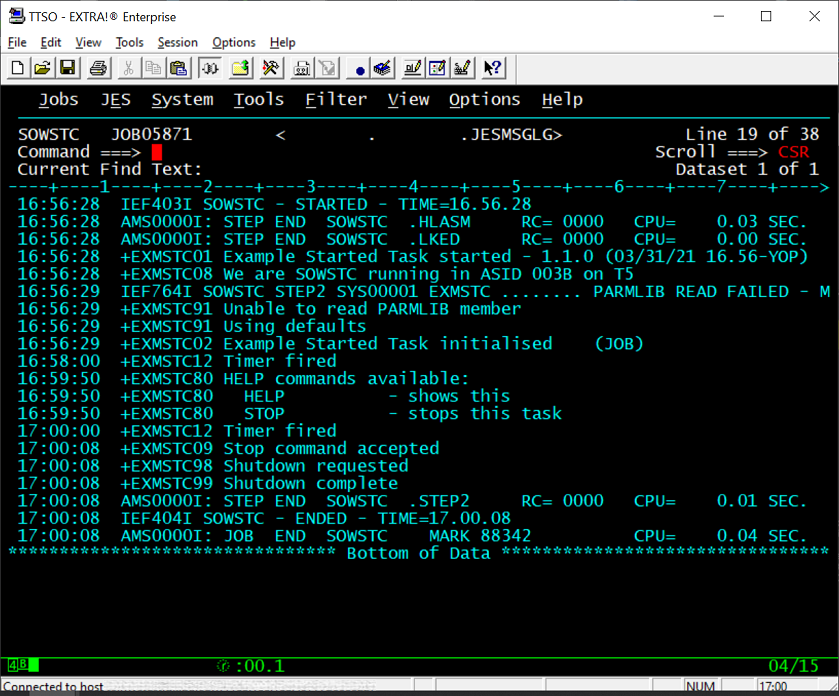Click the keyboard map editor icon
Viewport: 839px width, 696px height.
[462, 68]
